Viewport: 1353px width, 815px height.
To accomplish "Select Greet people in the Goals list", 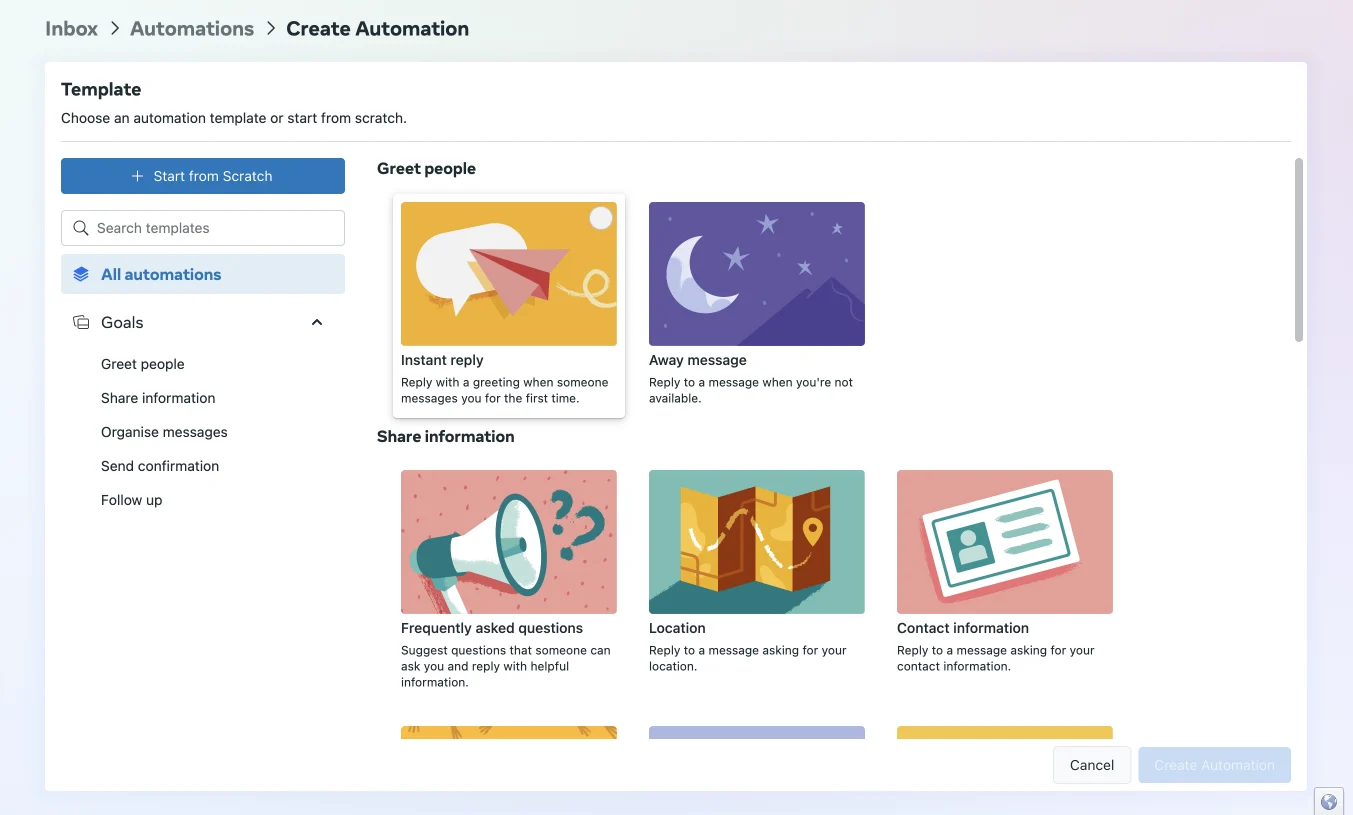I will [x=142, y=364].
